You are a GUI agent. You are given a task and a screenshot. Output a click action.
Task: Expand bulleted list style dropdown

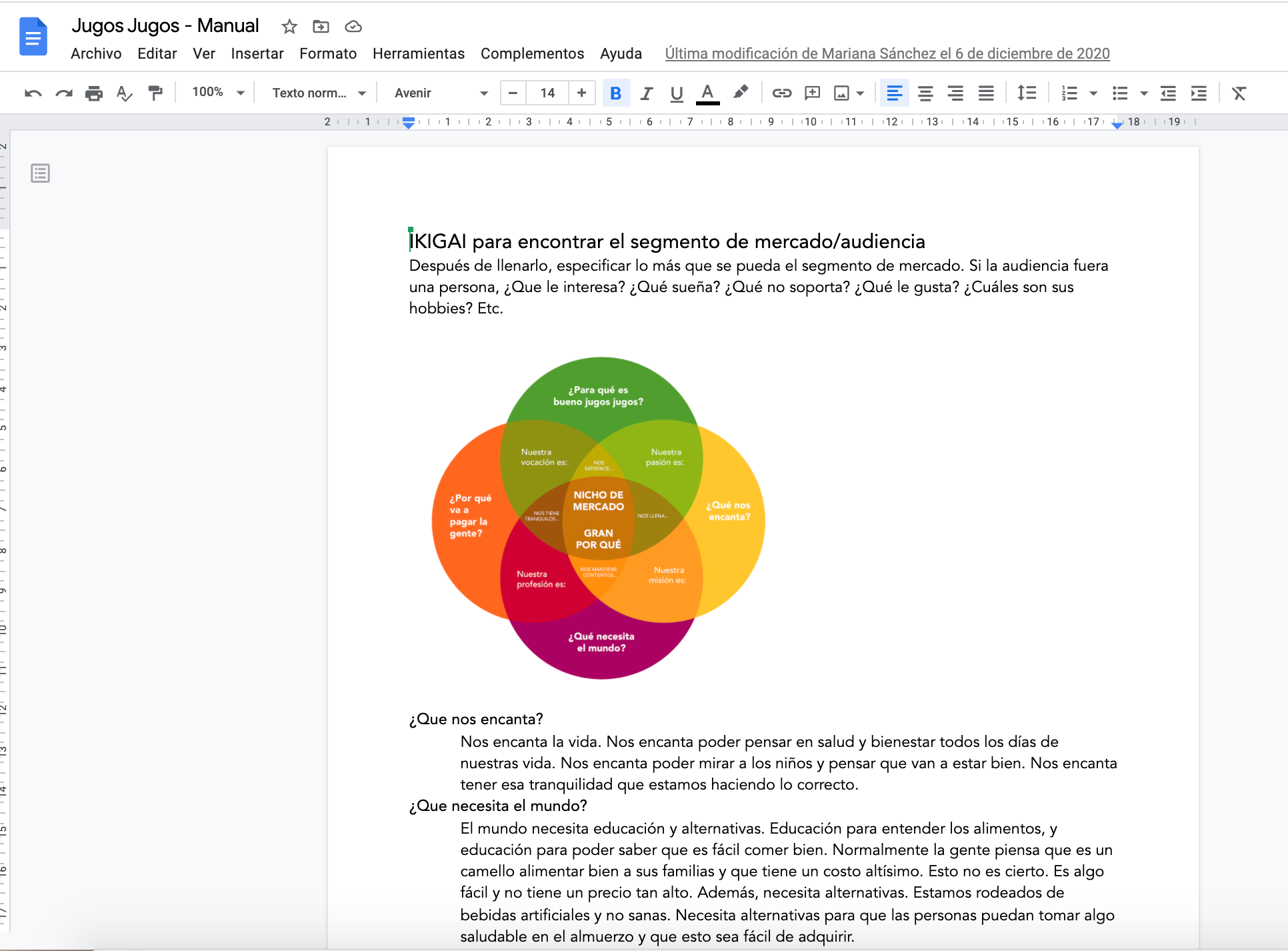point(1144,93)
